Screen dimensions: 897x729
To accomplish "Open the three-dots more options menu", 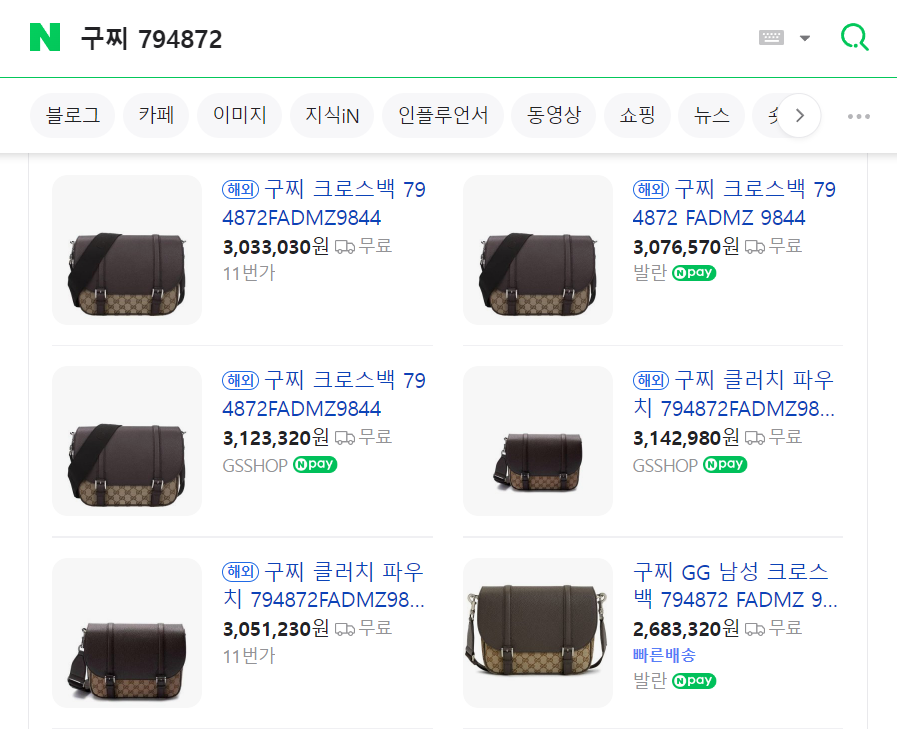I will point(858,116).
